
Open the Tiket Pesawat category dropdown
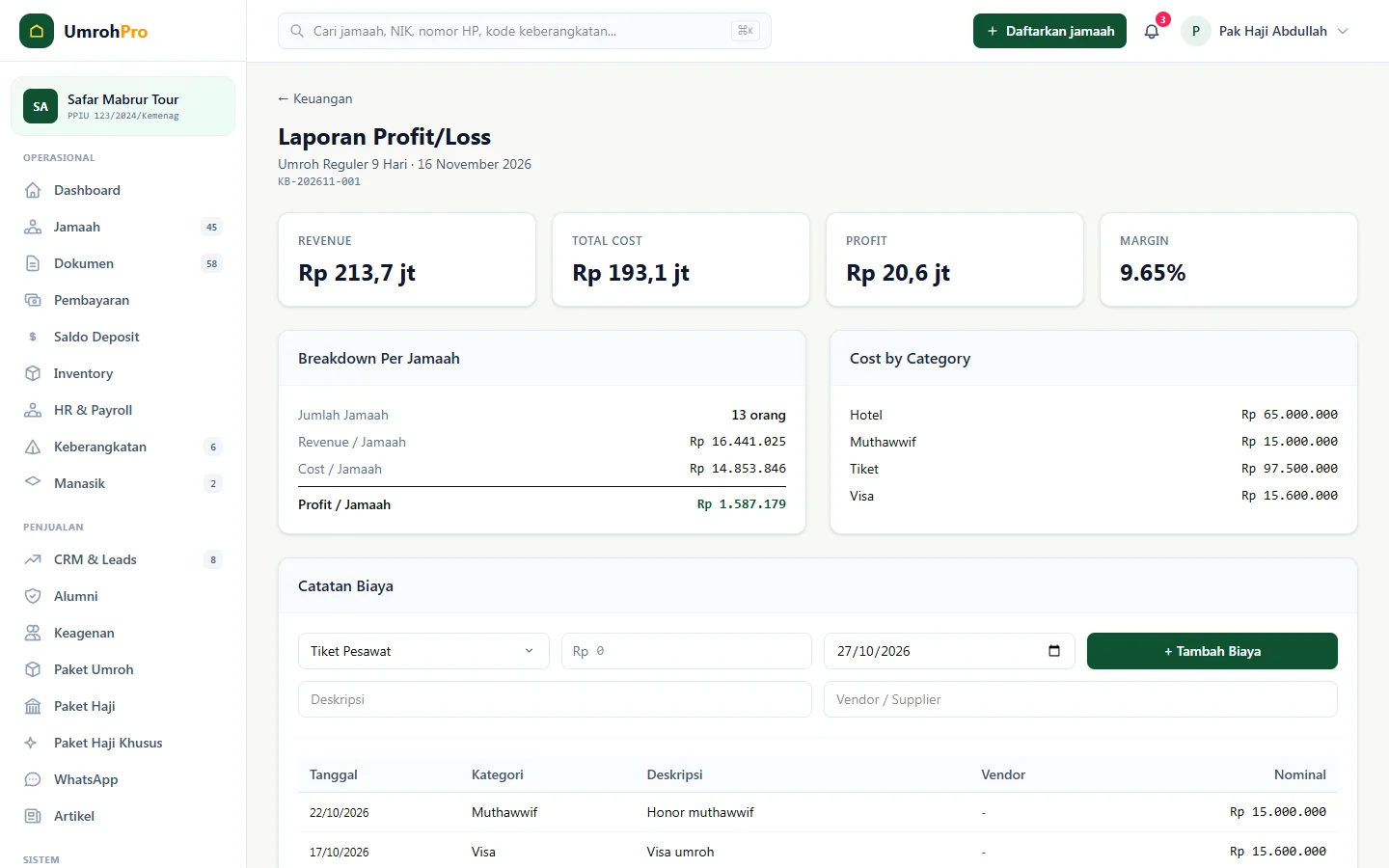423,651
